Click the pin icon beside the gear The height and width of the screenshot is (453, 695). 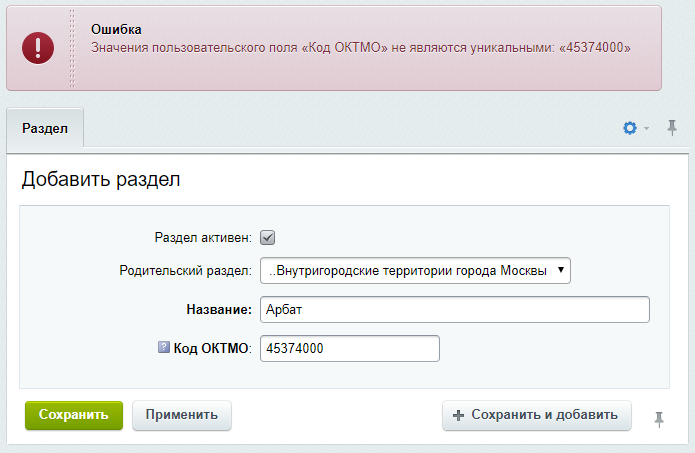672,127
